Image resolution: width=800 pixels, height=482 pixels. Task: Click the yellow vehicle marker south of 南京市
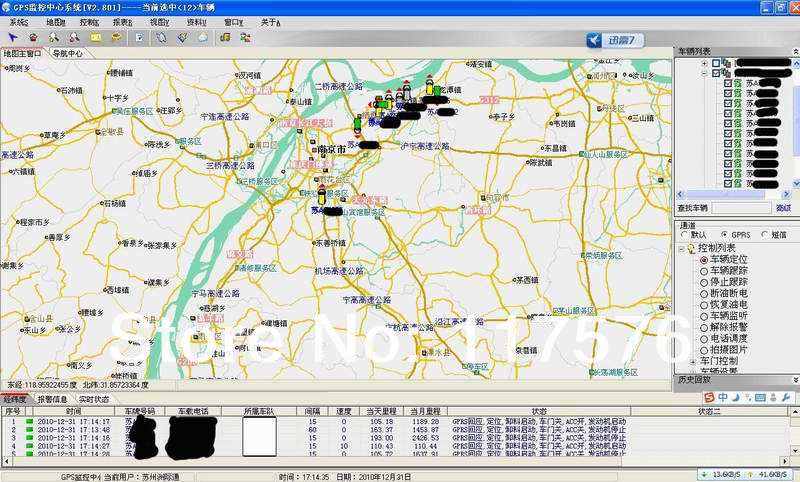[x=322, y=195]
